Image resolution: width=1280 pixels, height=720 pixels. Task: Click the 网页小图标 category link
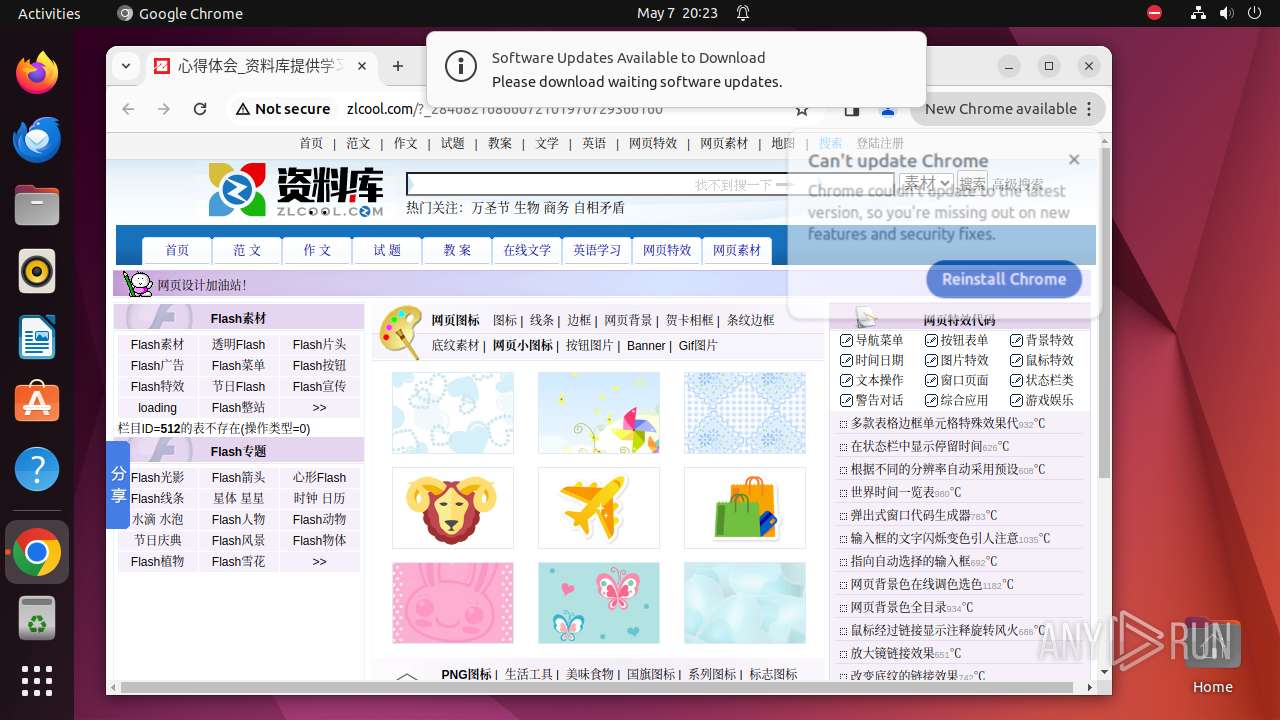tap(522, 346)
